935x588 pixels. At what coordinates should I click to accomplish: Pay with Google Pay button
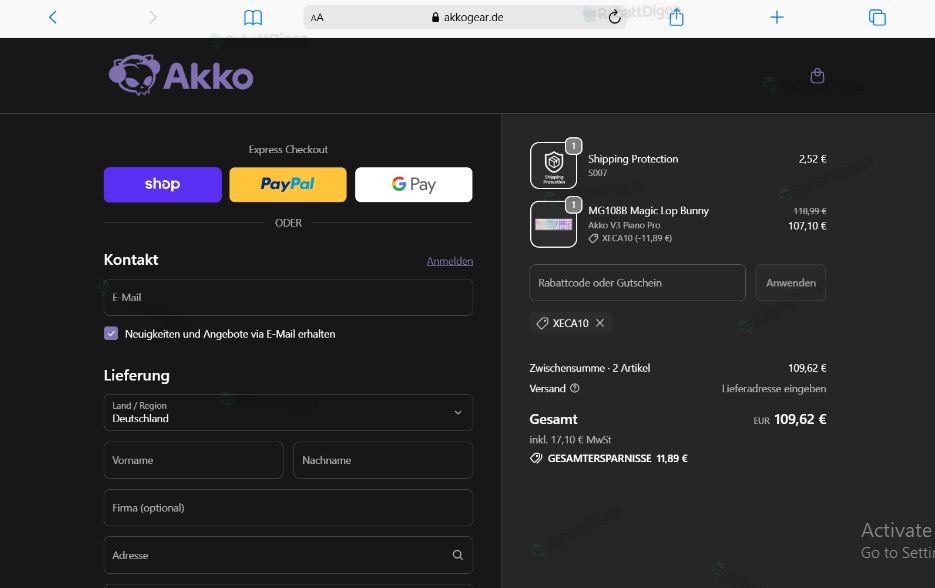(x=414, y=184)
